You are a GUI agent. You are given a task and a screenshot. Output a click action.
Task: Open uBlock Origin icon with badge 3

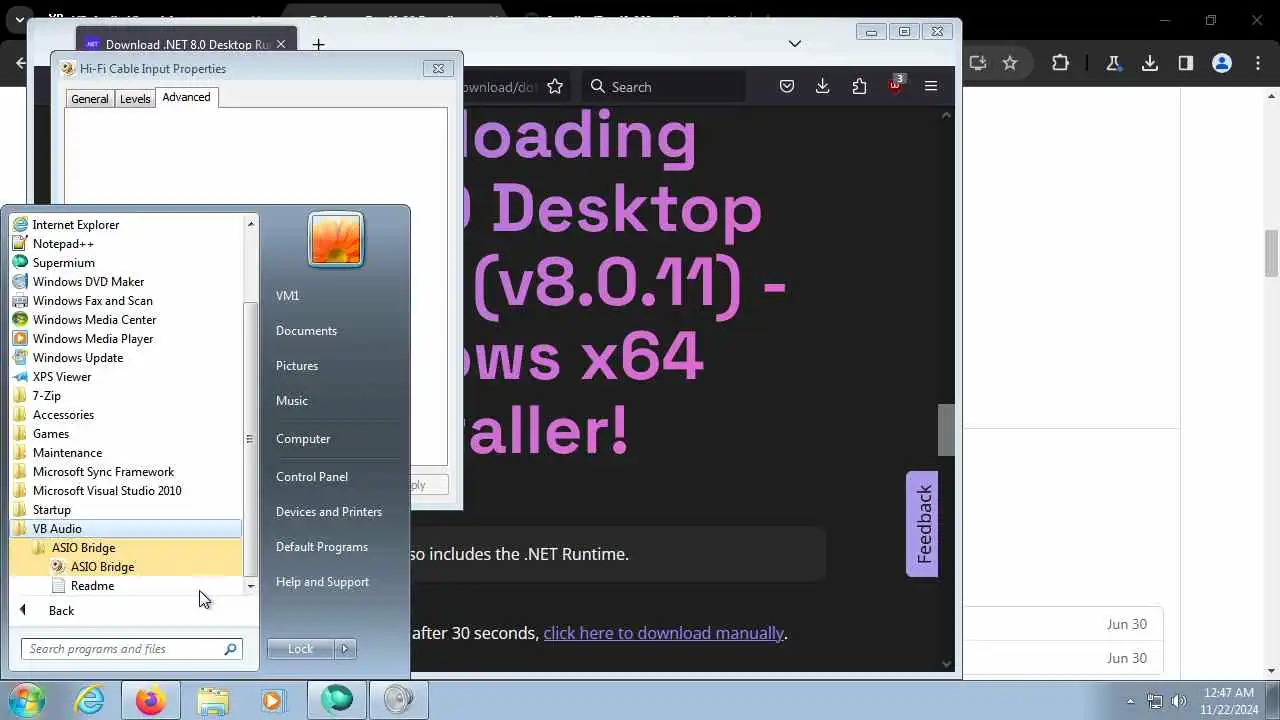click(x=895, y=85)
